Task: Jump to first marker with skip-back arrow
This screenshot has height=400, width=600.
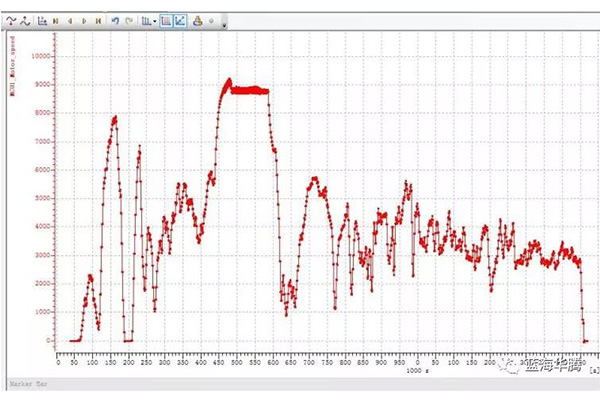Action: click(x=55, y=20)
